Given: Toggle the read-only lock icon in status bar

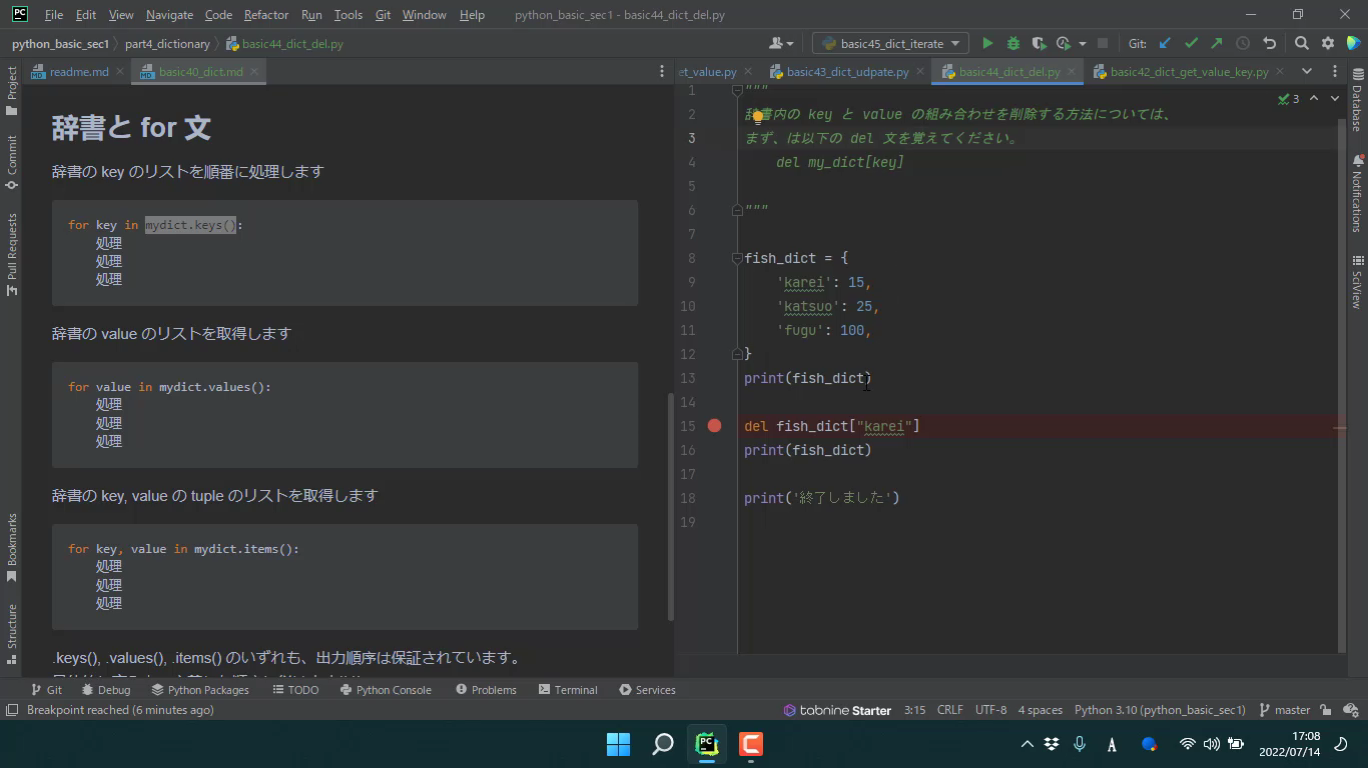Looking at the screenshot, I should tap(1325, 710).
